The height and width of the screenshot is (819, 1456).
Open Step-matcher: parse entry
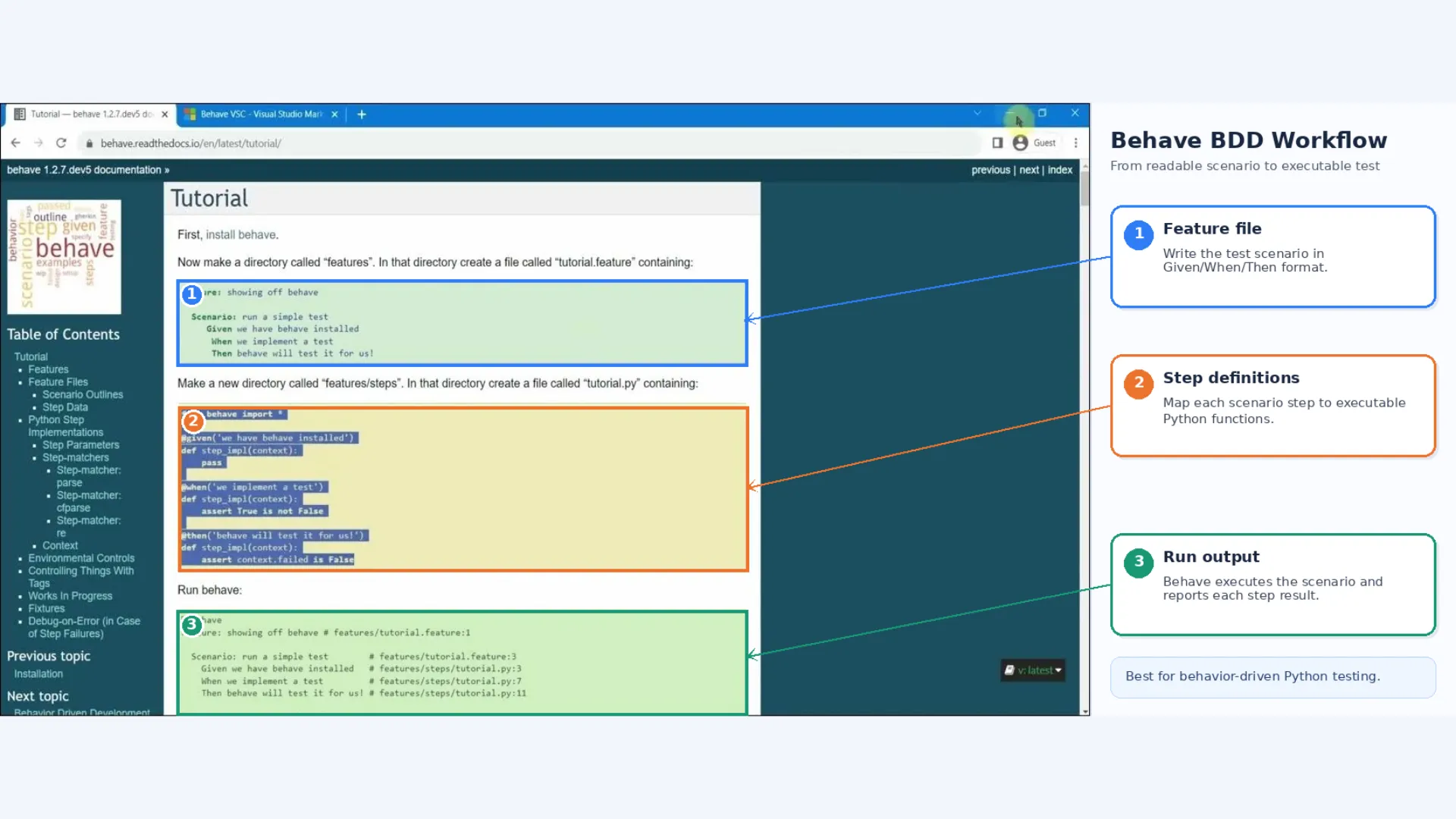(x=88, y=476)
